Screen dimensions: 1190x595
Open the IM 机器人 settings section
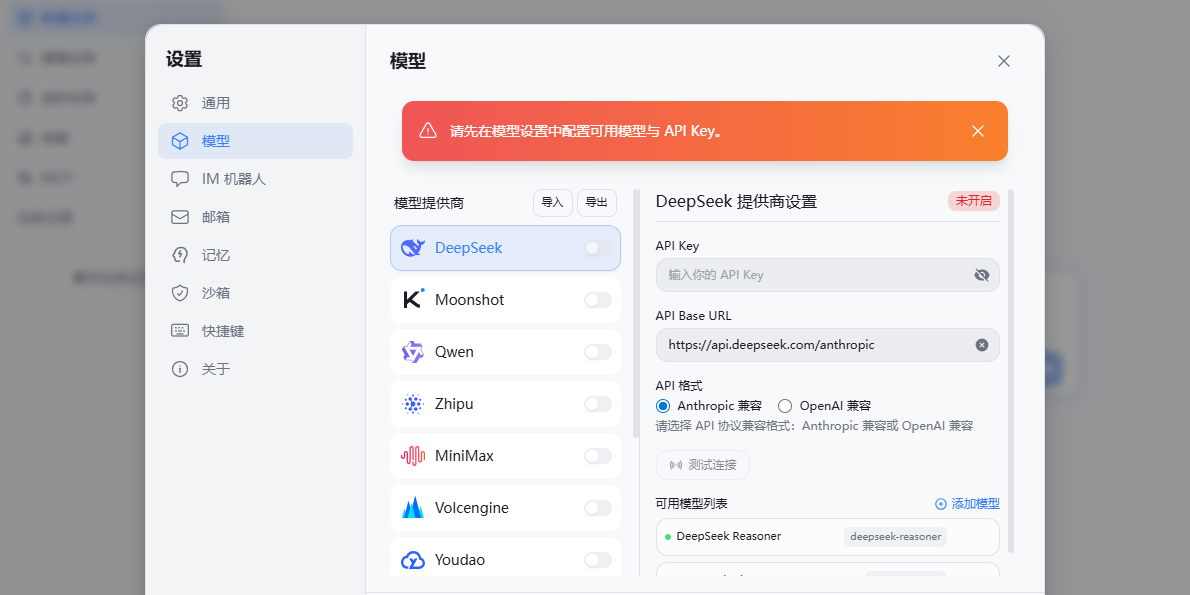(x=233, y=179)
